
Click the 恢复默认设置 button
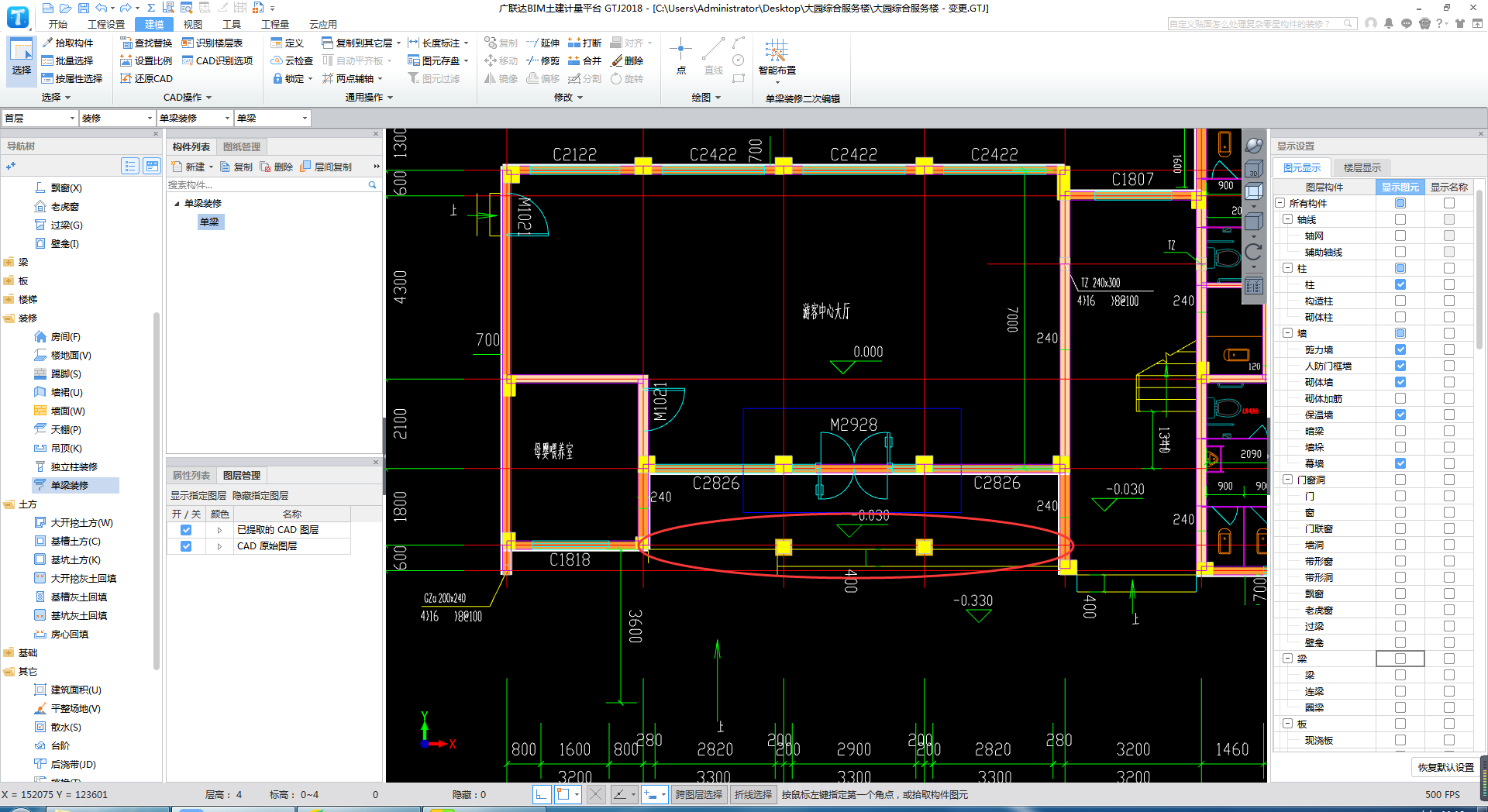[1445, 767]
